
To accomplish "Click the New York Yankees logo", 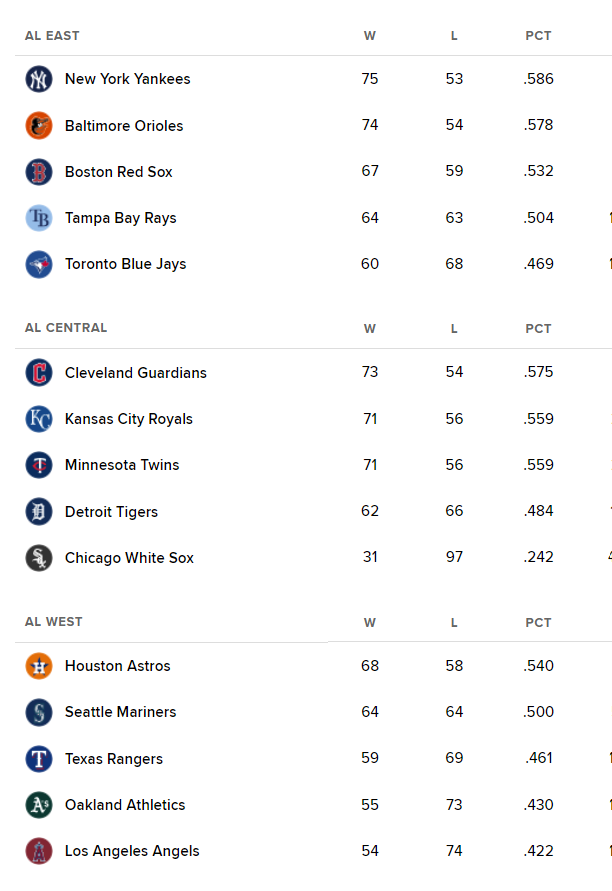I will click(x=39, y=79).
